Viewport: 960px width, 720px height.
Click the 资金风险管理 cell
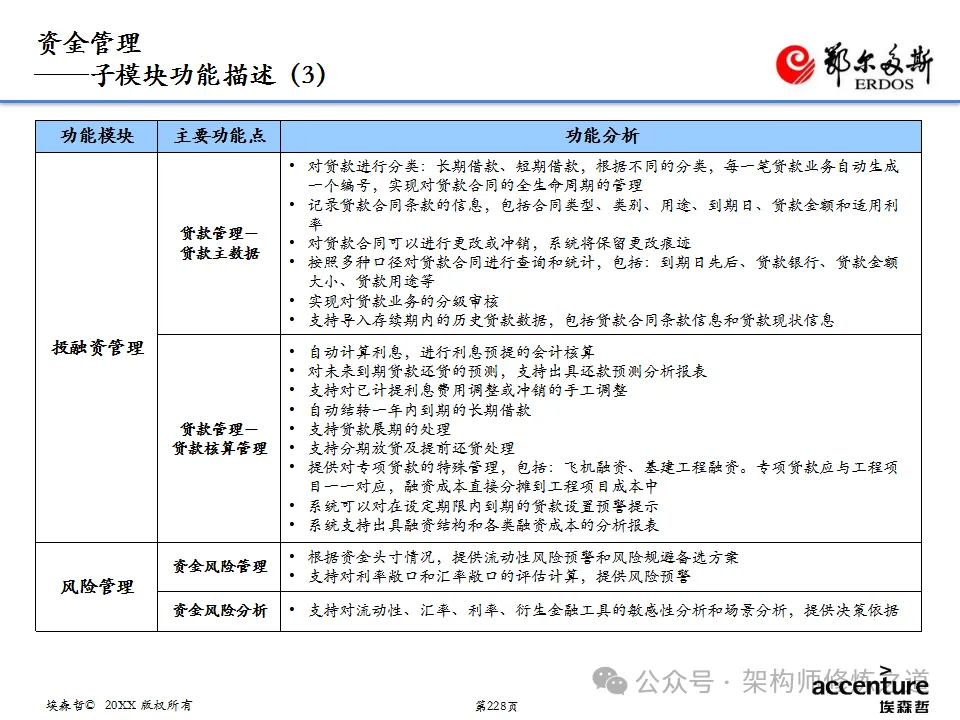coord(219,566)
